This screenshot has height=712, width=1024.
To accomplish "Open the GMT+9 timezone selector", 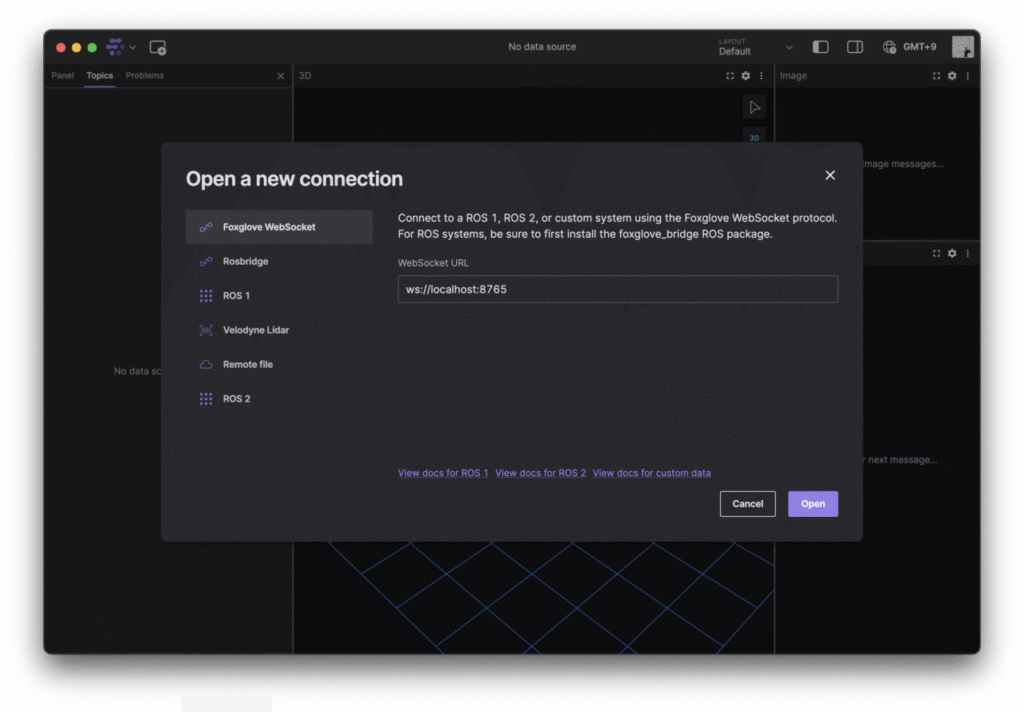I will tap(910, 47).
